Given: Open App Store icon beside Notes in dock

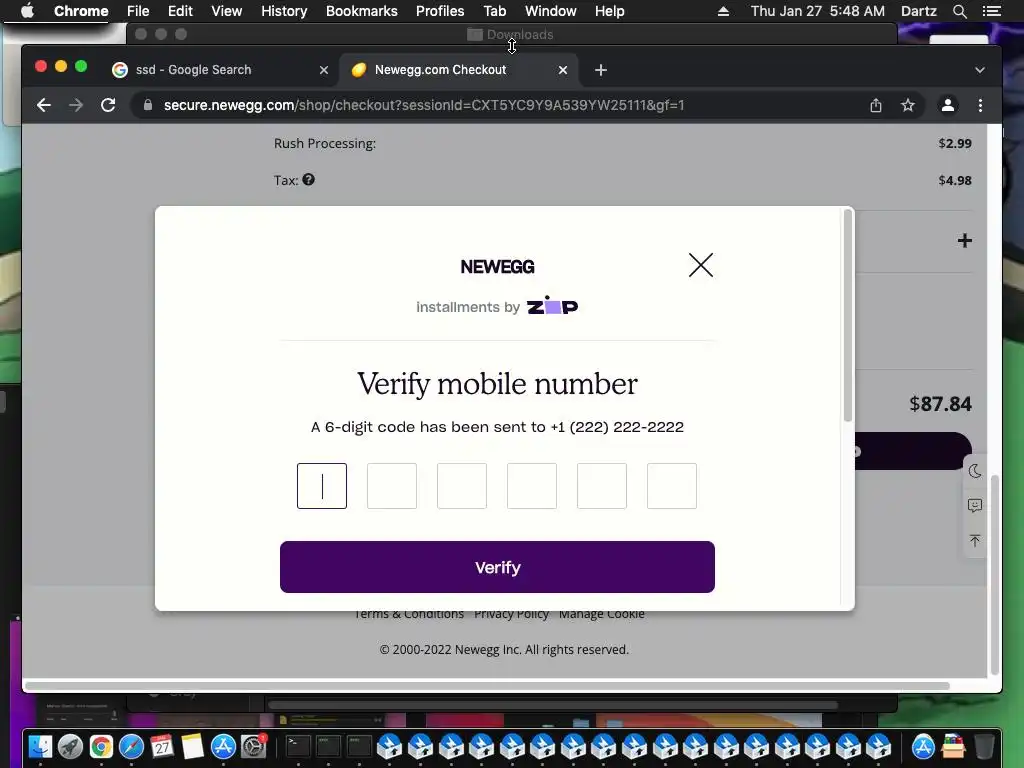Looking at the screenshot, I should [x=223, y=746].
